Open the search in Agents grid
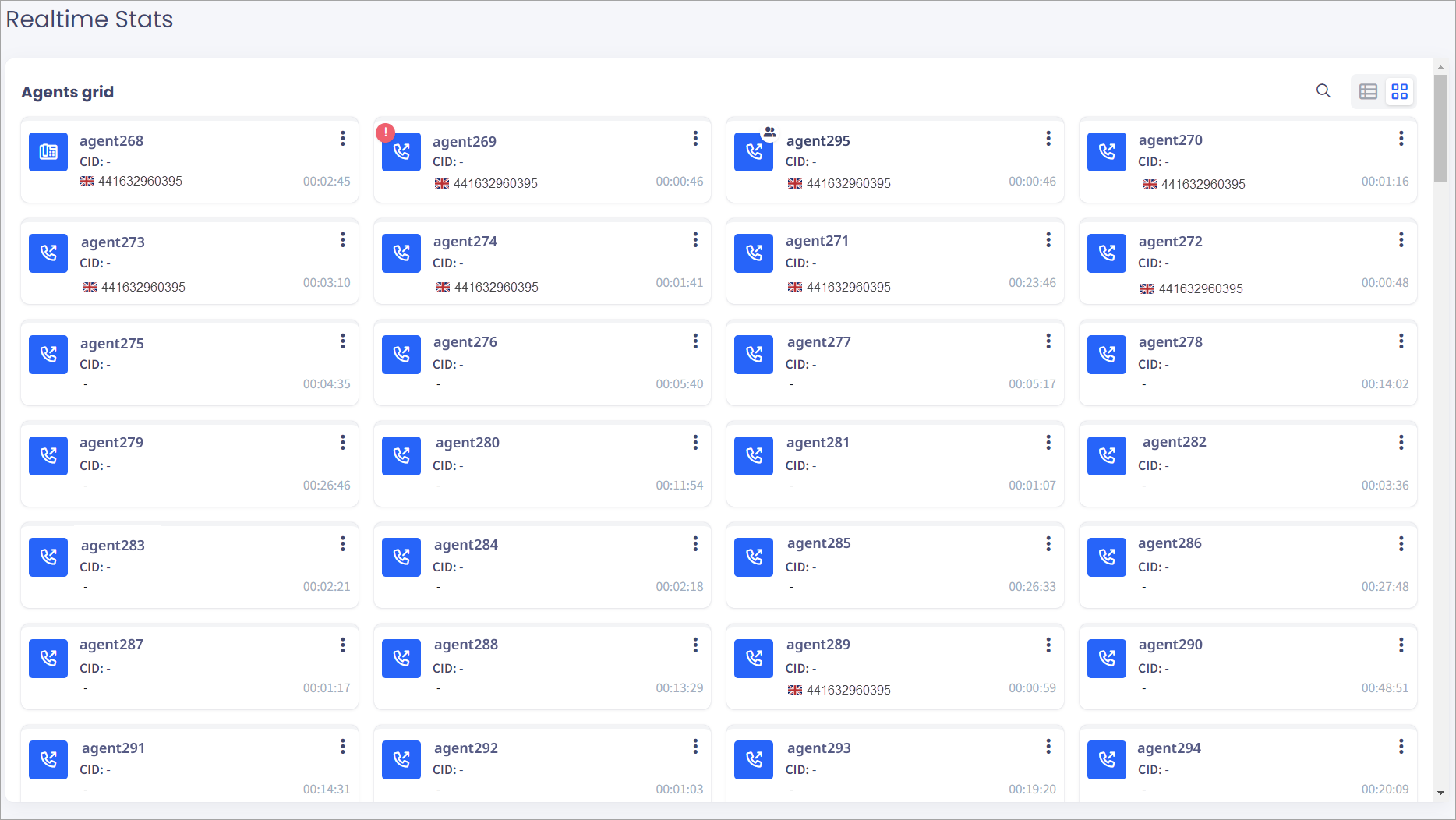 1323,91
